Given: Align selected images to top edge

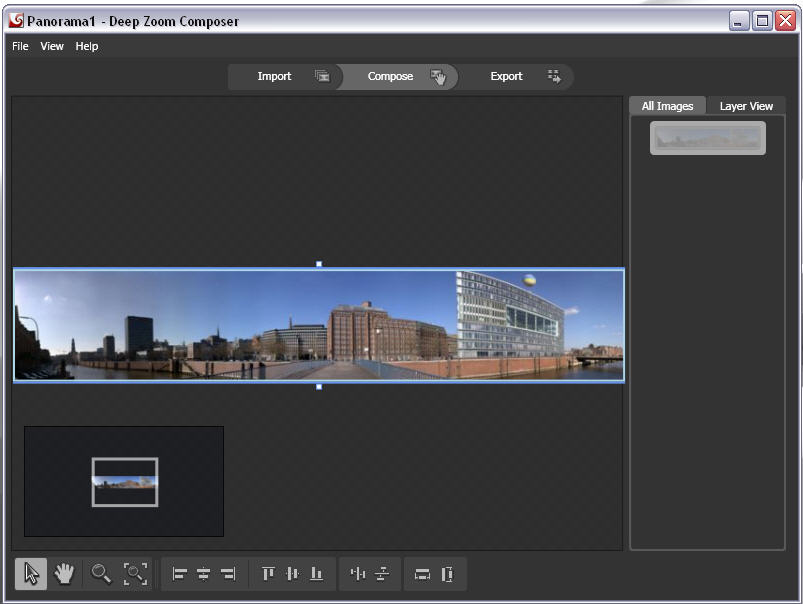Looking at the screenshot, I should [268, 574].
